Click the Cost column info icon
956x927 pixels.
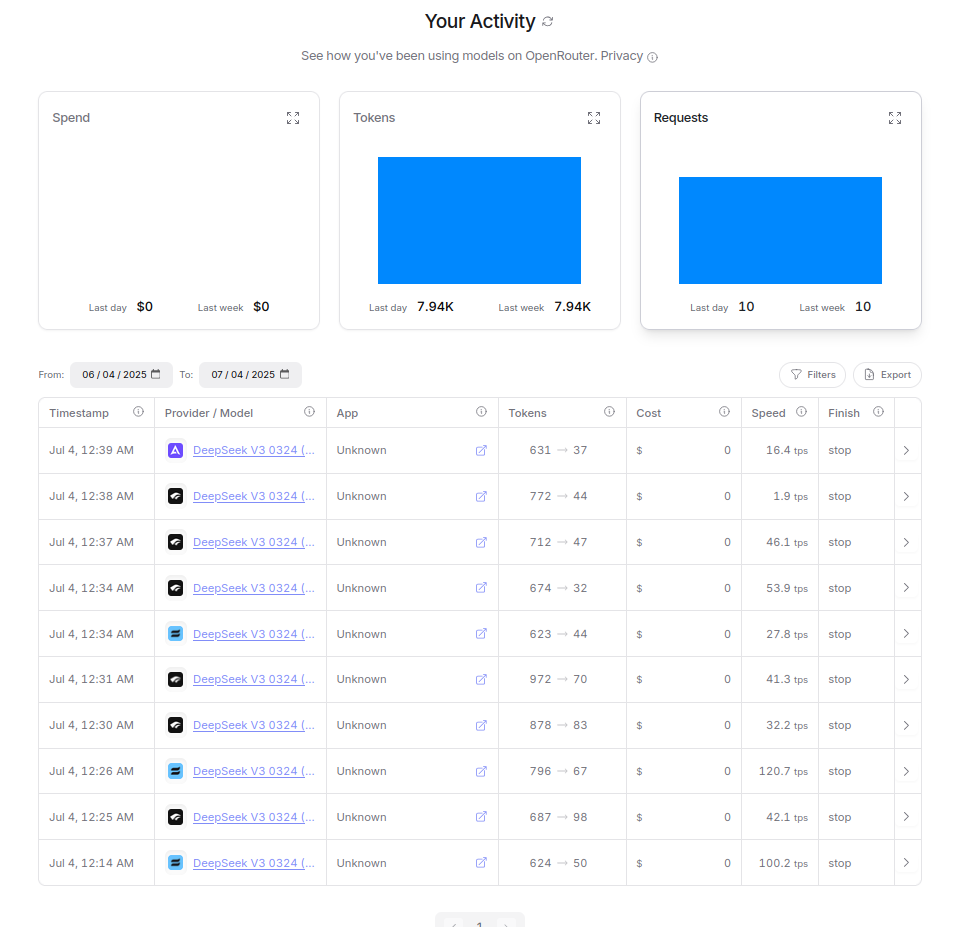[x=724, y=412]
